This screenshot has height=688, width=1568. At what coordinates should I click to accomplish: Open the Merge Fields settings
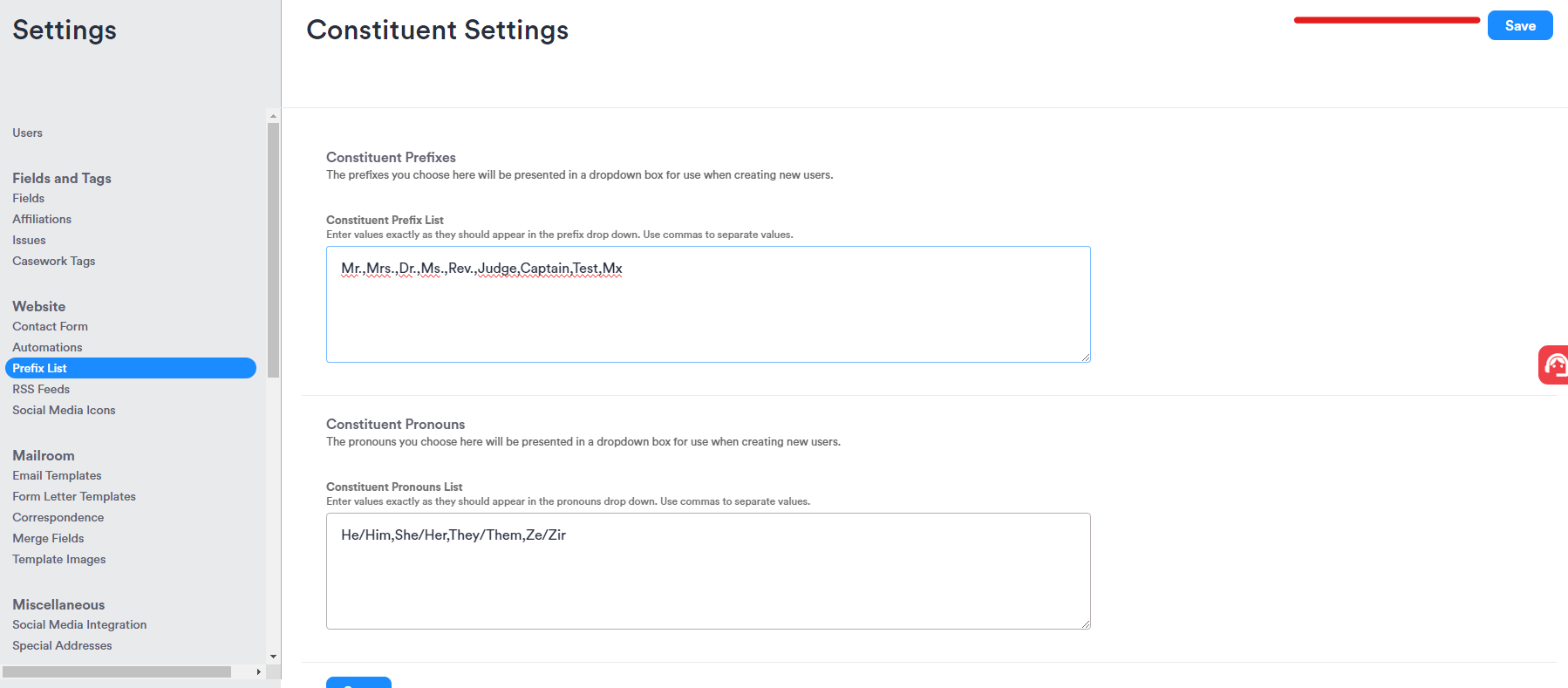coord(48,538)
